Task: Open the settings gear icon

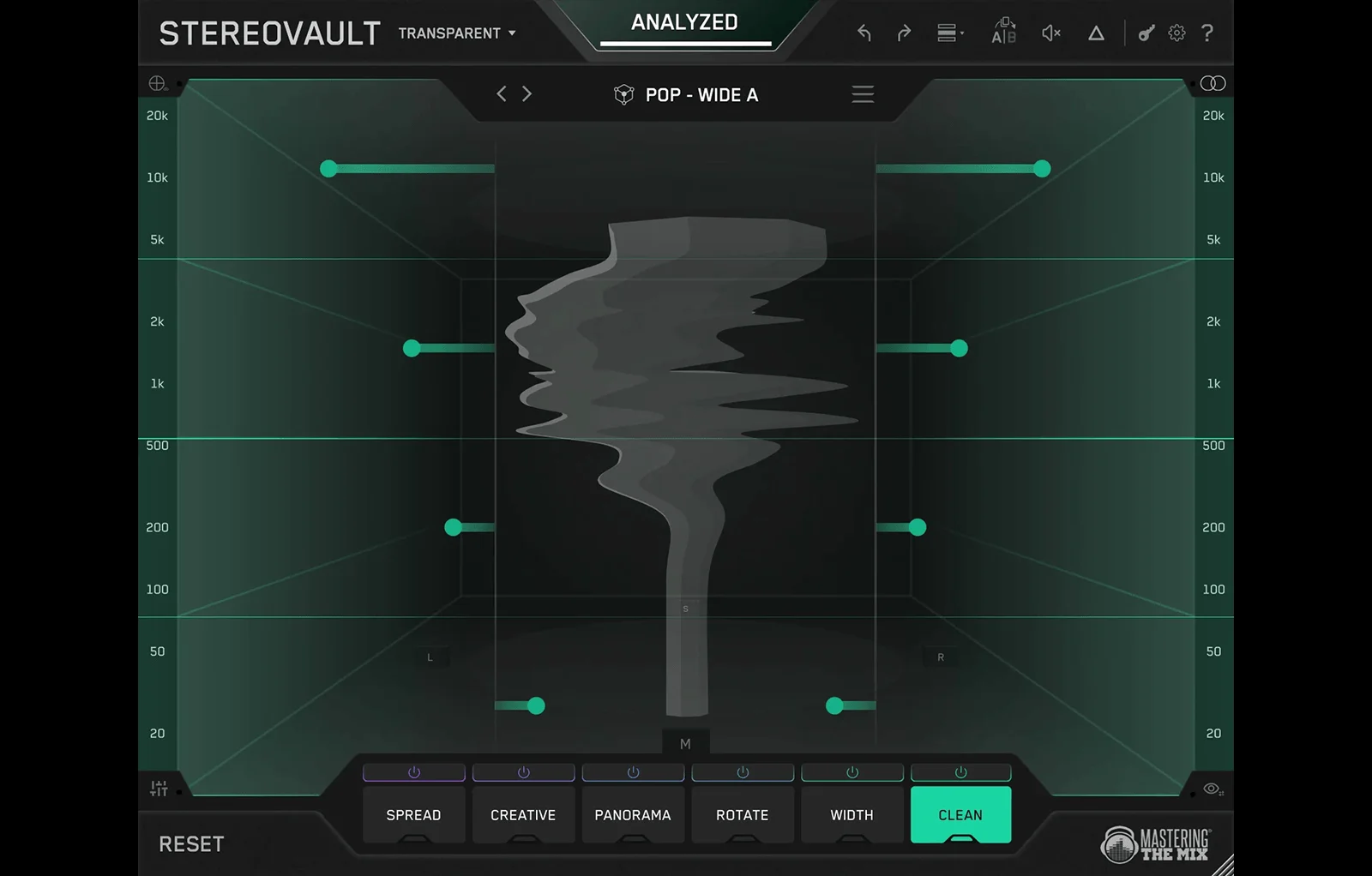Action: tap(1176, 33)
